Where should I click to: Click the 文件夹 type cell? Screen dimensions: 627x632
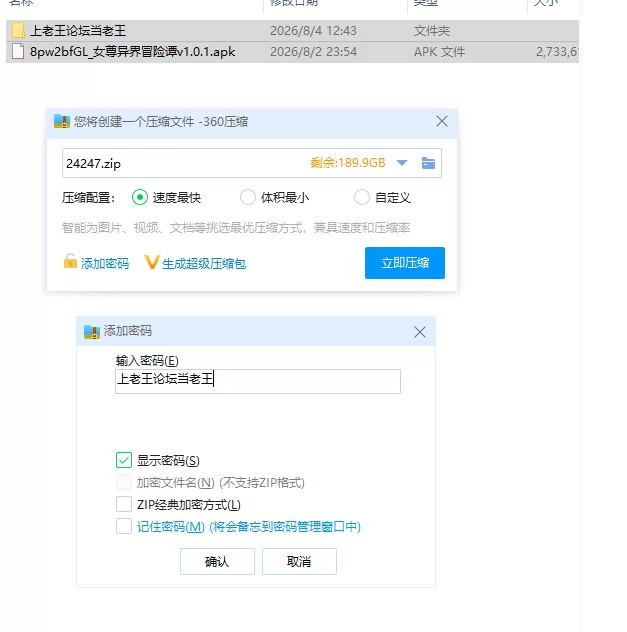pos(432,31)
